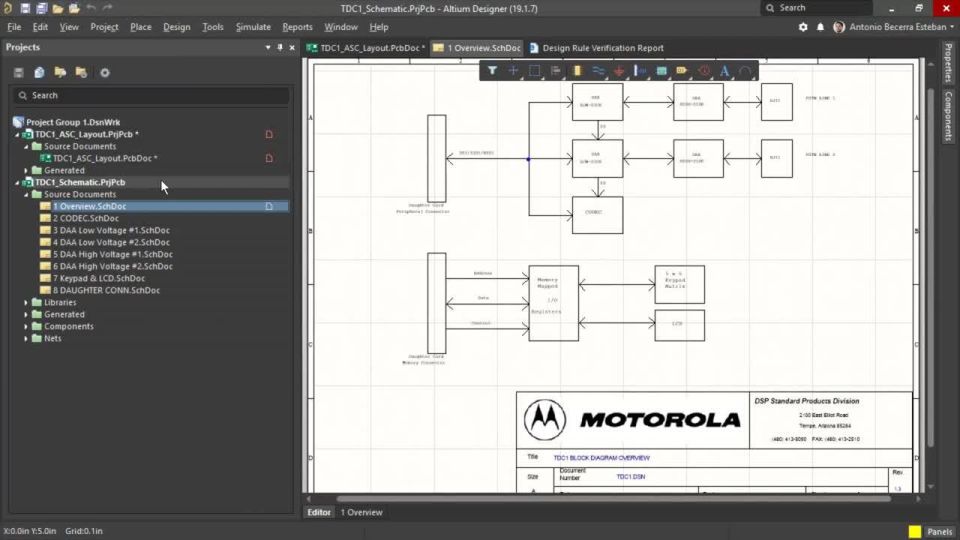This screenshot has height=540, width=960.
Task: Select the place wire tool
Action: coord(598,71)
